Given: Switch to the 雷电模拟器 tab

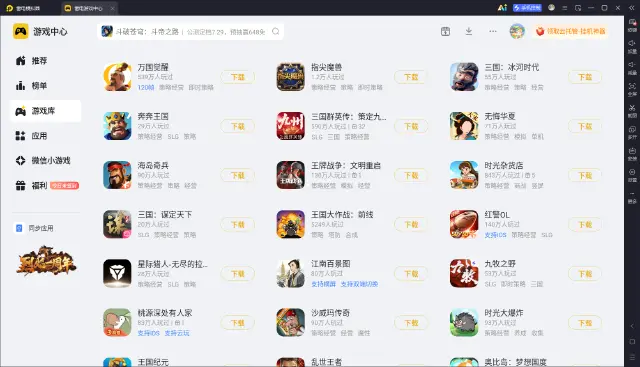Looking at the screenshot, I should pyautogui.click(x=24, y=8).
